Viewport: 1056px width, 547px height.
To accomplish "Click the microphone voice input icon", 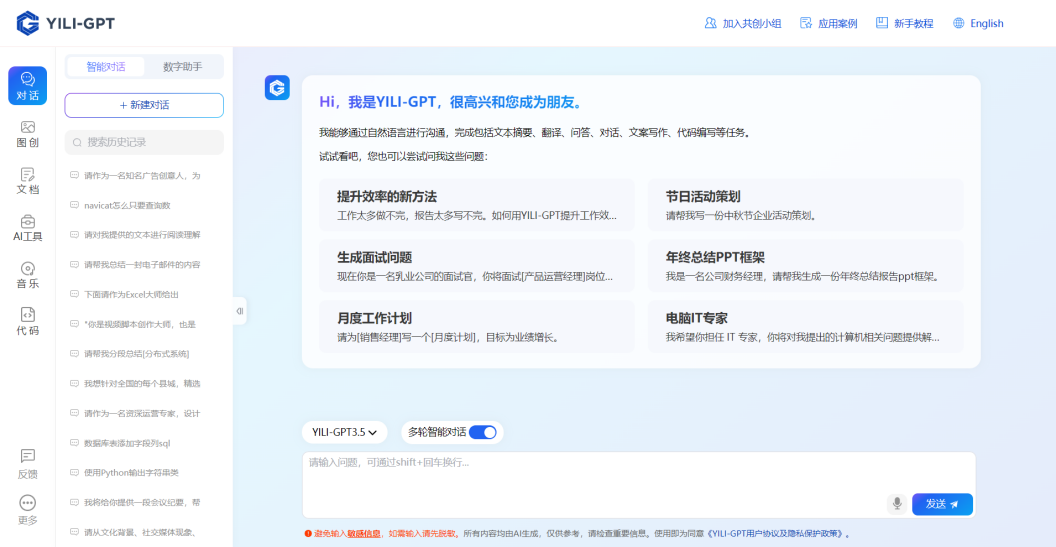I will click(x=897, y=504).
